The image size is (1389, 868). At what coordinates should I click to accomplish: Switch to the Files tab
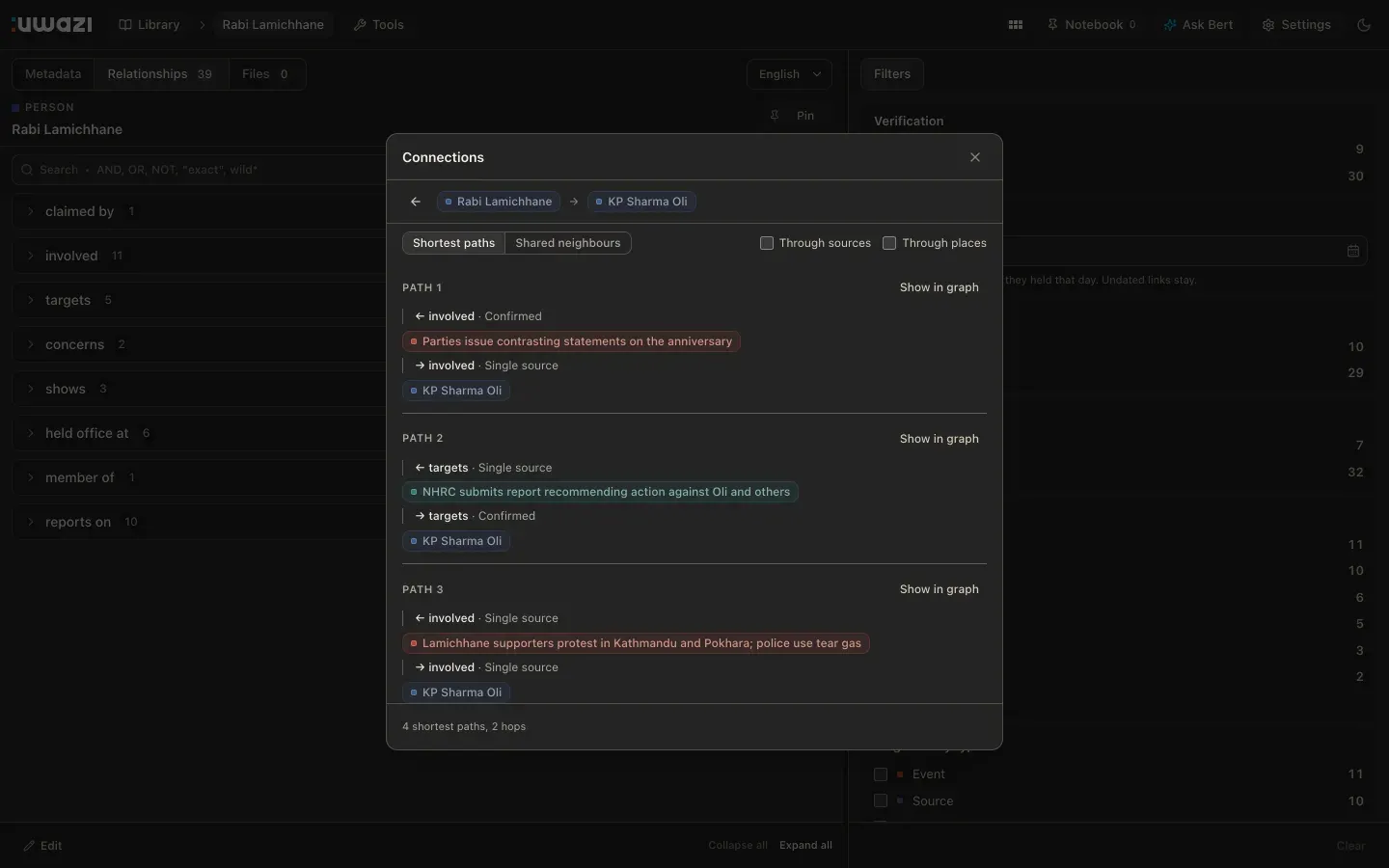point(265,74)
